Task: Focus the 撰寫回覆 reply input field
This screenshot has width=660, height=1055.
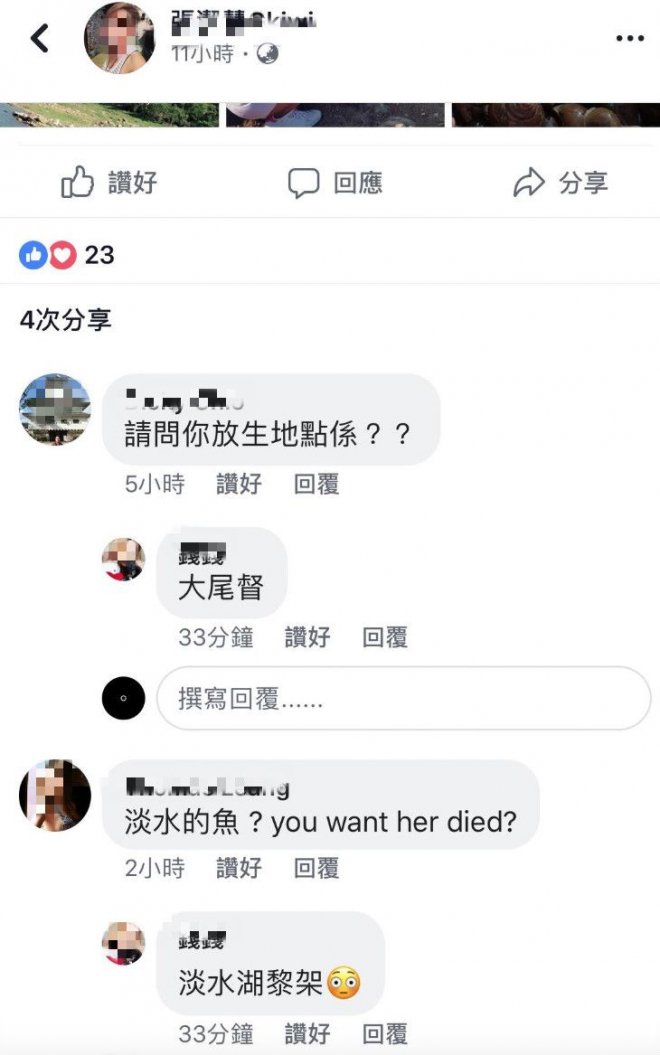Action: [404, 698]
